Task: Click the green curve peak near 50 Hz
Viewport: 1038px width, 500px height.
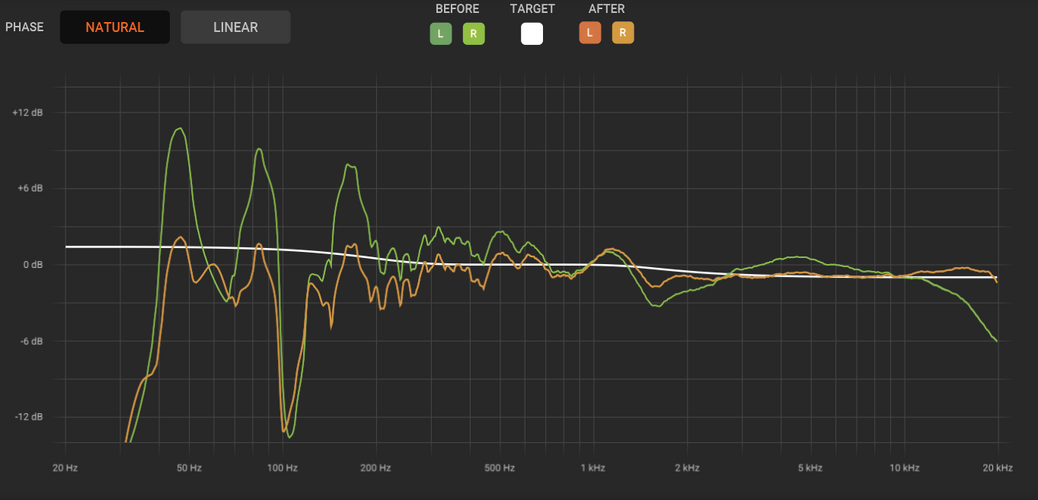Action: click(179, 129)
